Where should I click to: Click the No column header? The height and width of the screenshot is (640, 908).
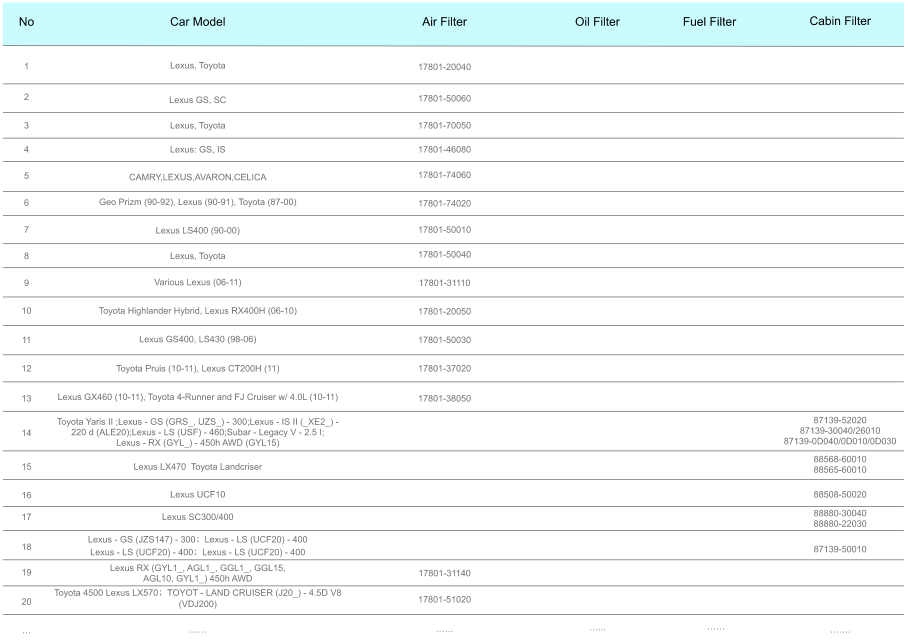click(x=26, y=22)
